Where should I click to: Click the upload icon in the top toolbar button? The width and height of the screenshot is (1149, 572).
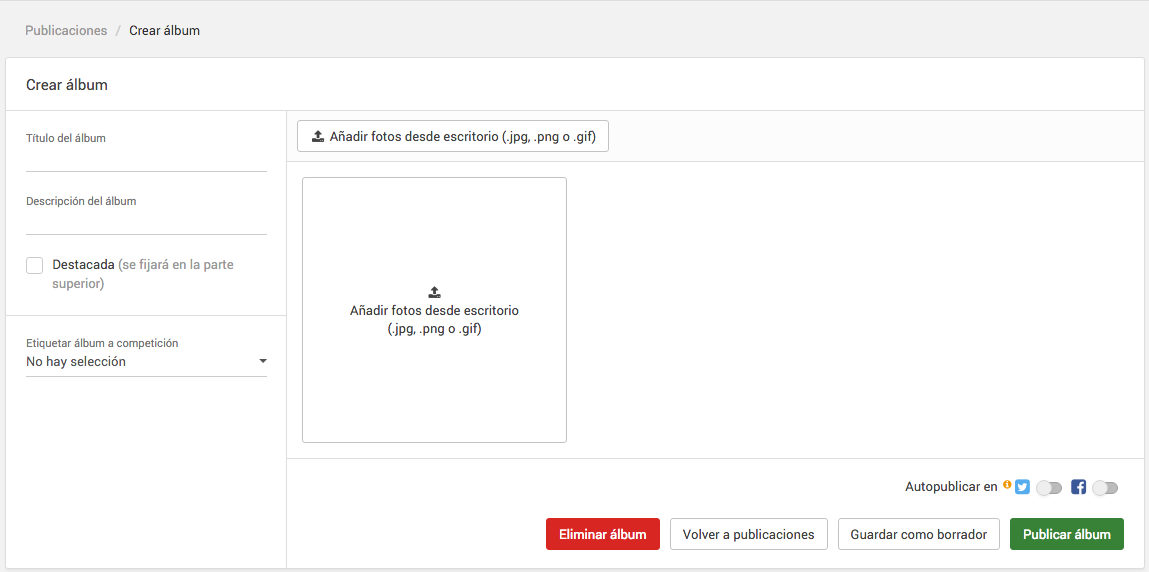(318, 137)
